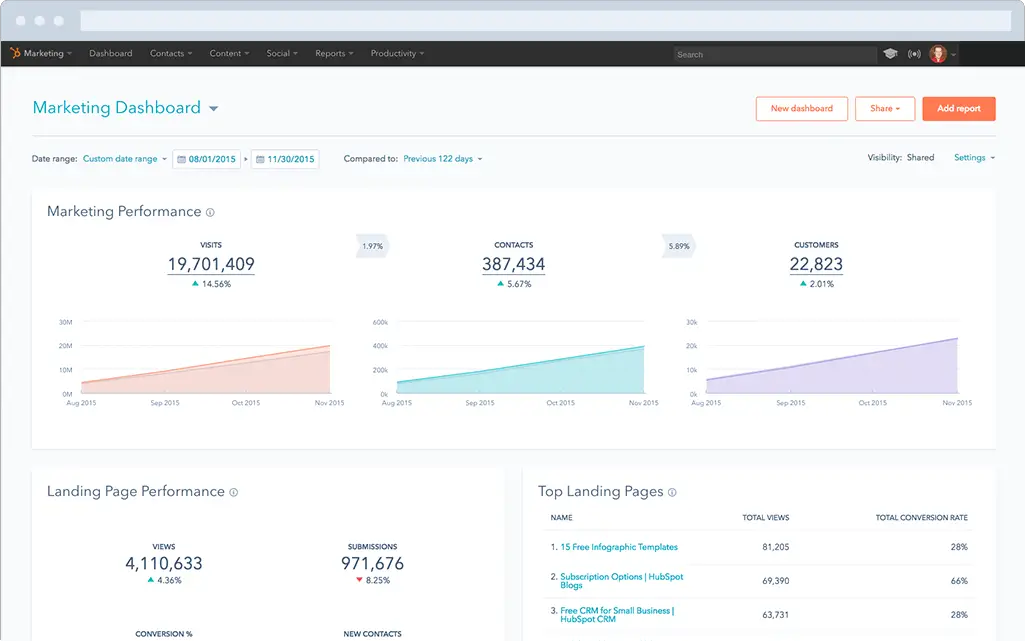Open the Settings dropdown
1025x641 pixels.
(x=974, y=157)
